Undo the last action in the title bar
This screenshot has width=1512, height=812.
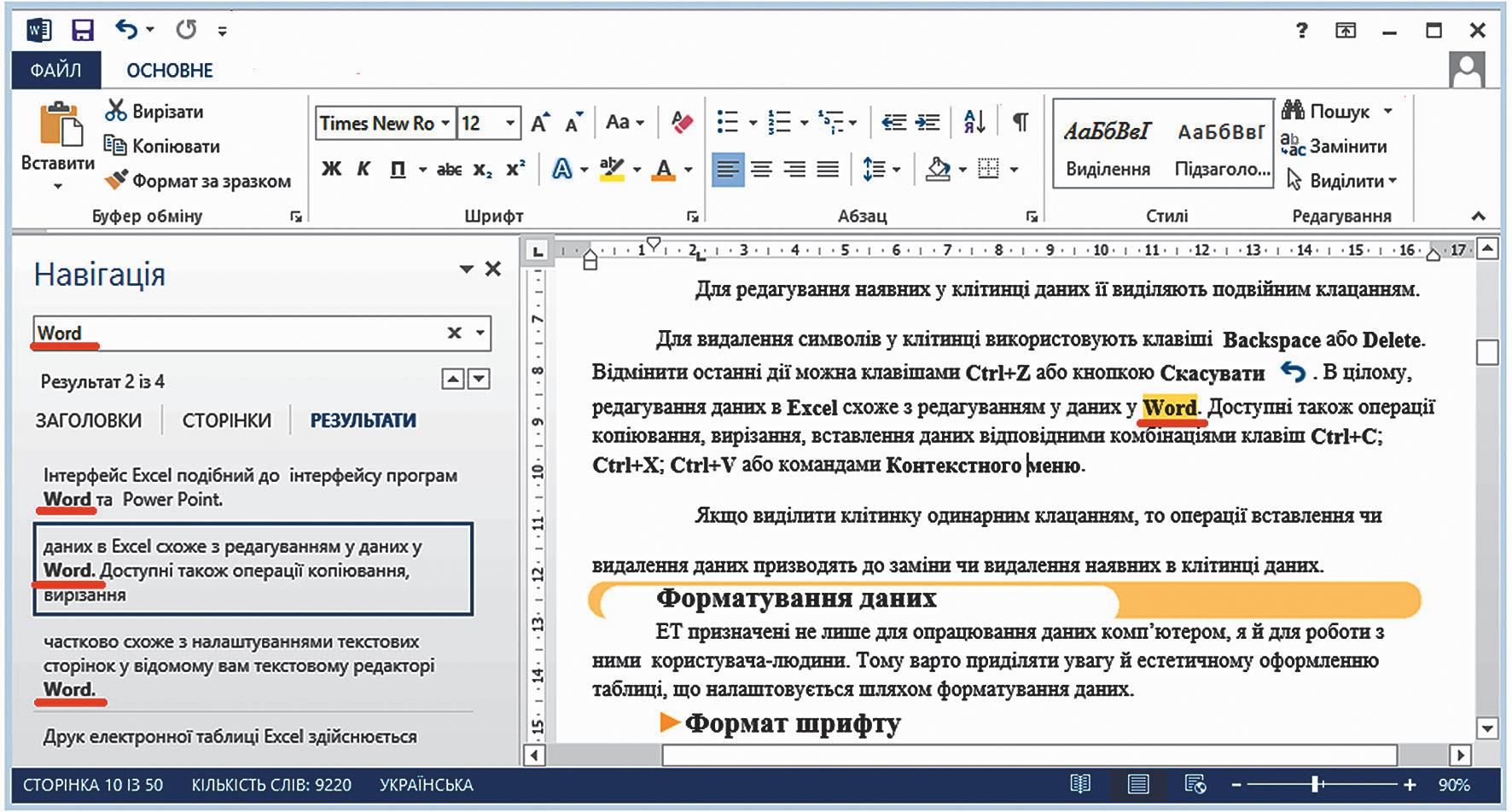pyautogui.click(x=126, y=31)
